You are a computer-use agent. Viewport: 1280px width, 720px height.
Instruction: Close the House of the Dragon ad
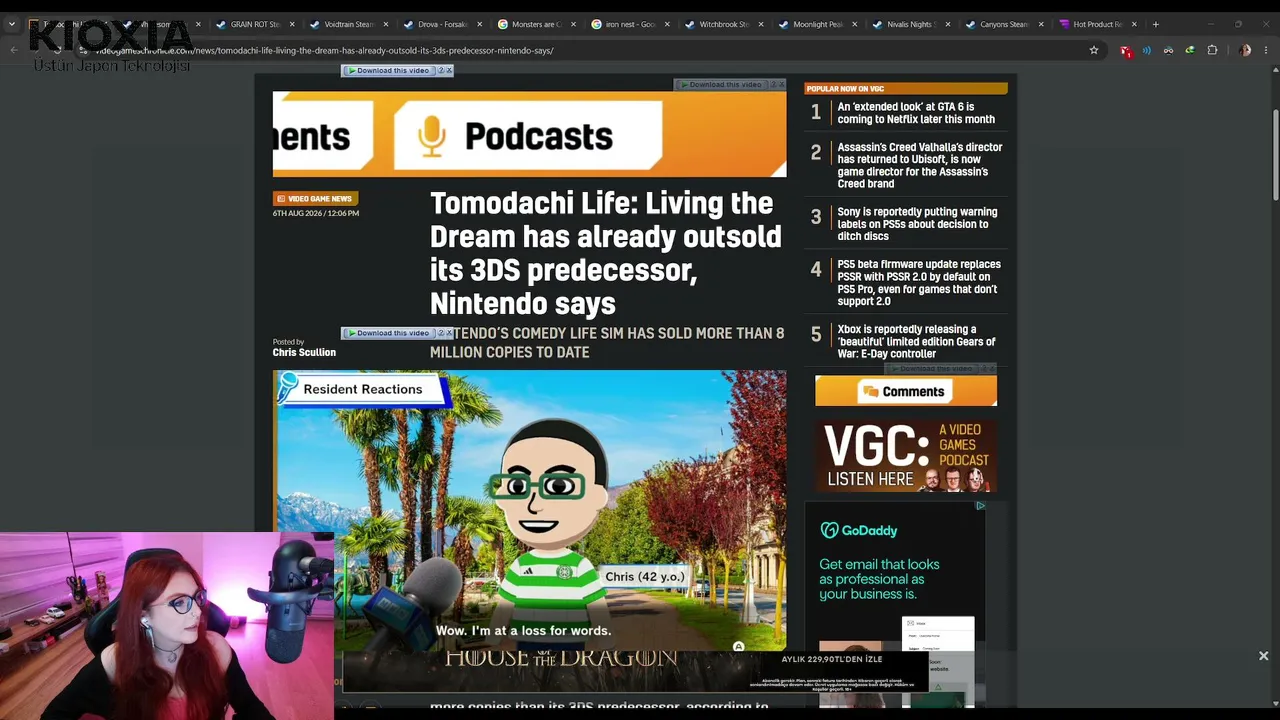click(1263, 656)
